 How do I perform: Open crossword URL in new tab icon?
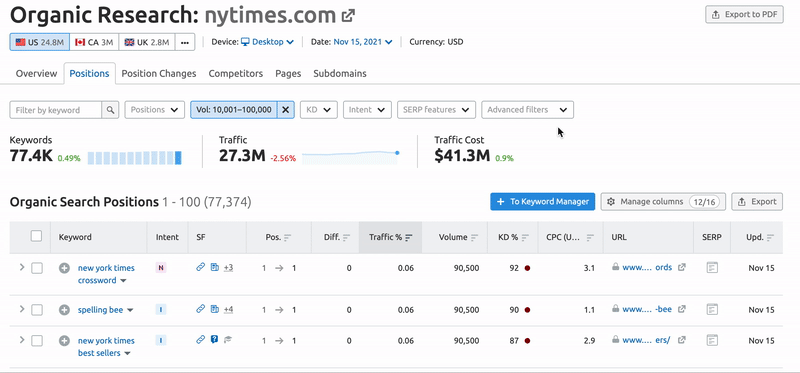[x=682, y=267]
